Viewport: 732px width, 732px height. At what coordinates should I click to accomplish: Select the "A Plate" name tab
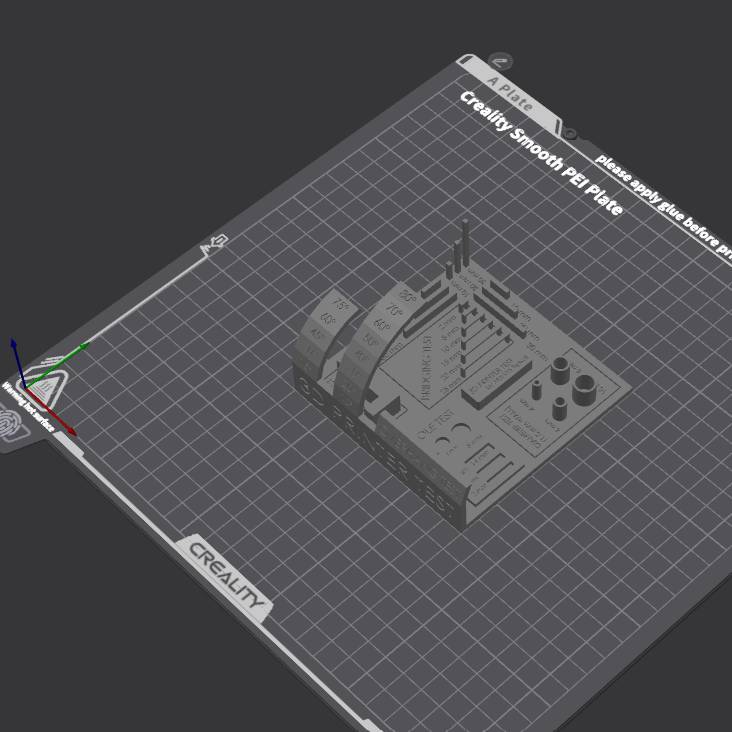[509, 91]
